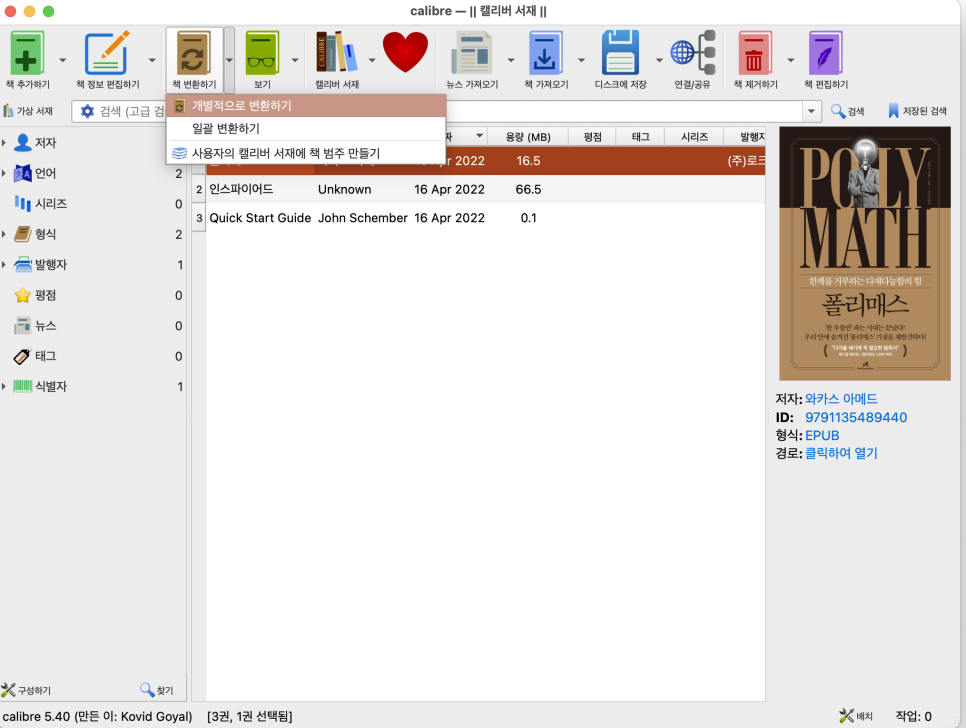The image size is (966, 728).
Task: Open the dropdown arrow beside 책 제거하기
Action: pyautogui.click(x=790, y=60)
